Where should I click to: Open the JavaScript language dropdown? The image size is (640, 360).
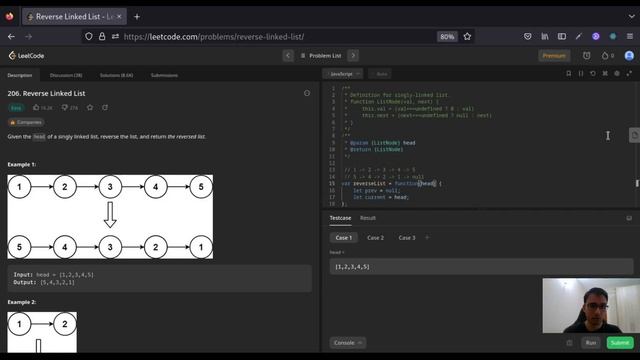point(343,74)
